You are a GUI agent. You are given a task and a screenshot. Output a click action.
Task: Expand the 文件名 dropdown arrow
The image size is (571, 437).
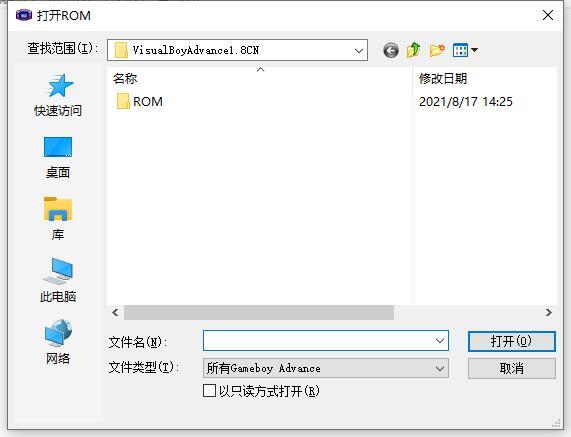pyautogui.click(x=440, y=341)
